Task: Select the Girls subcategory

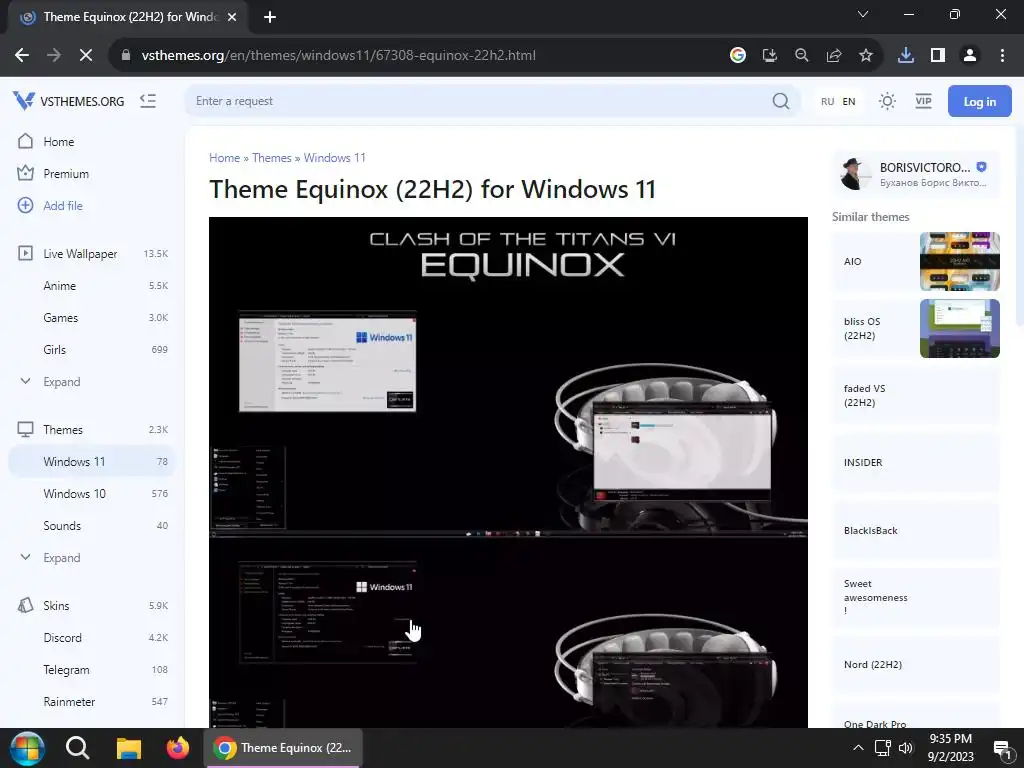Action: pos(91,349)
